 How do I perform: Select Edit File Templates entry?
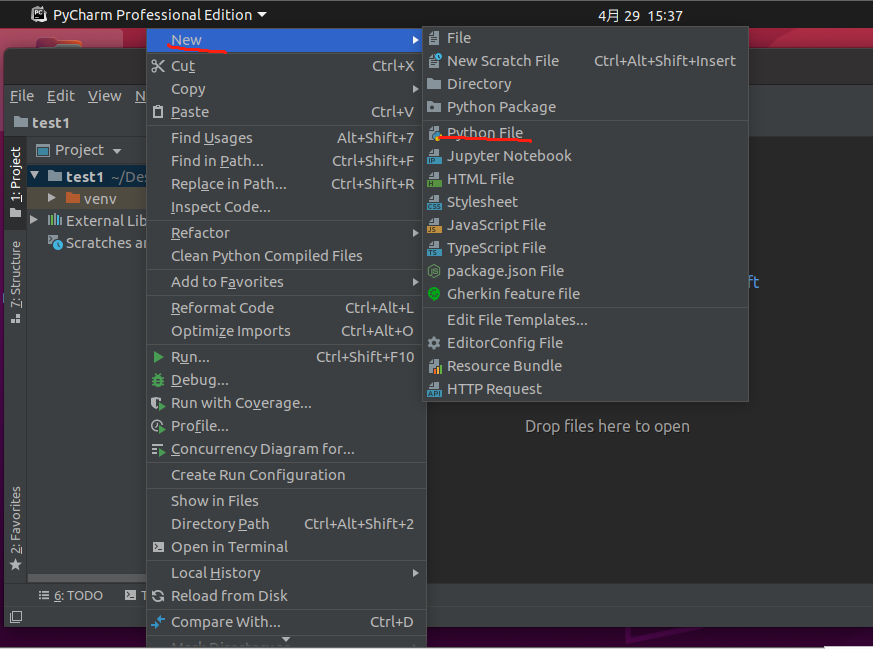pos(585,320)
